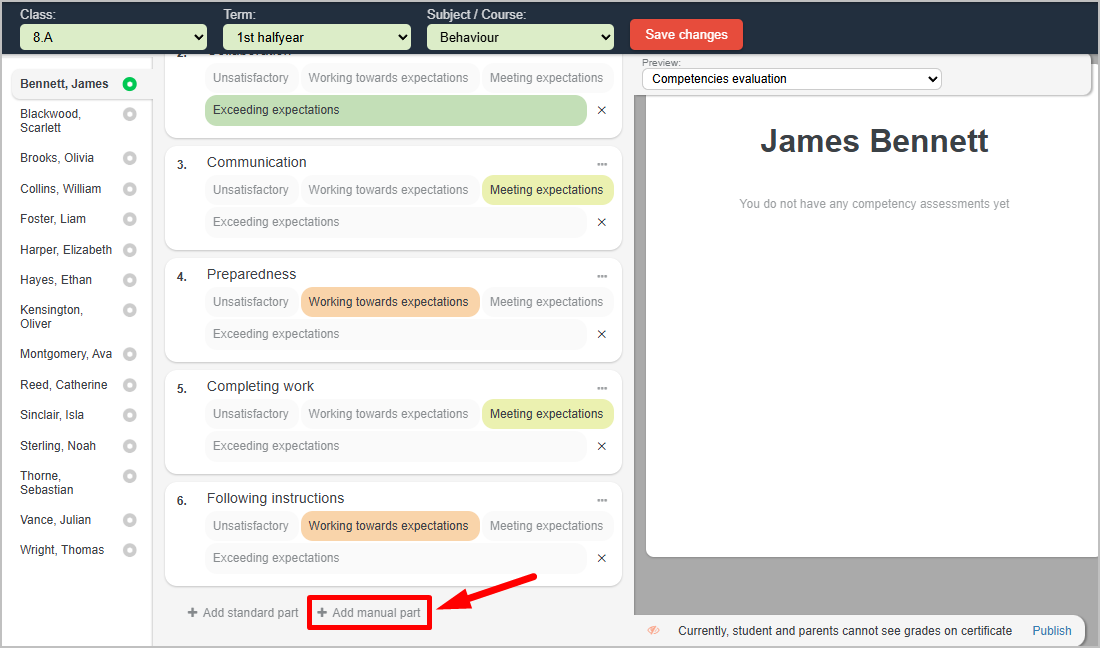Click the green Exceeding expectations bar

[x=395, y=110]
